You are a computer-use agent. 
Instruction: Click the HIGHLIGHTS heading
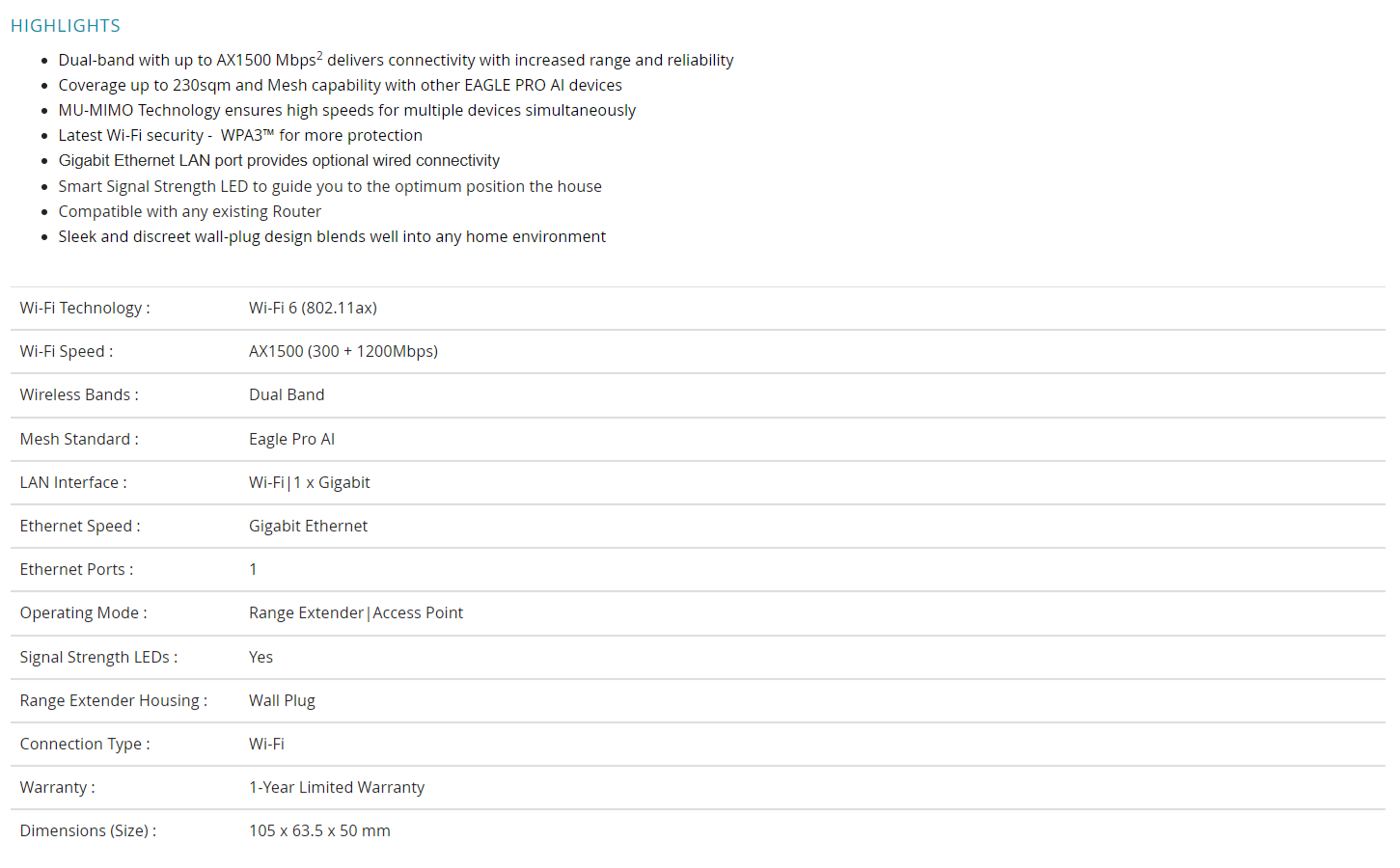click(66, 26)
